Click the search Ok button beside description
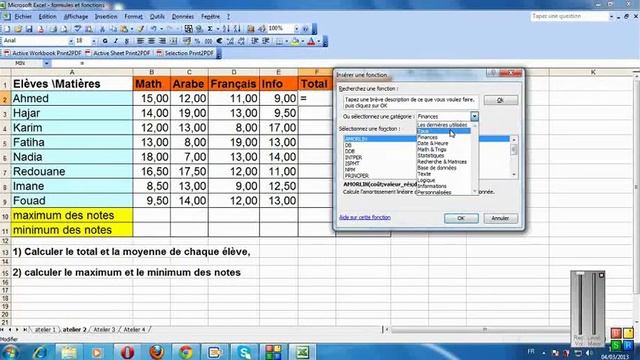 point(500,100)
